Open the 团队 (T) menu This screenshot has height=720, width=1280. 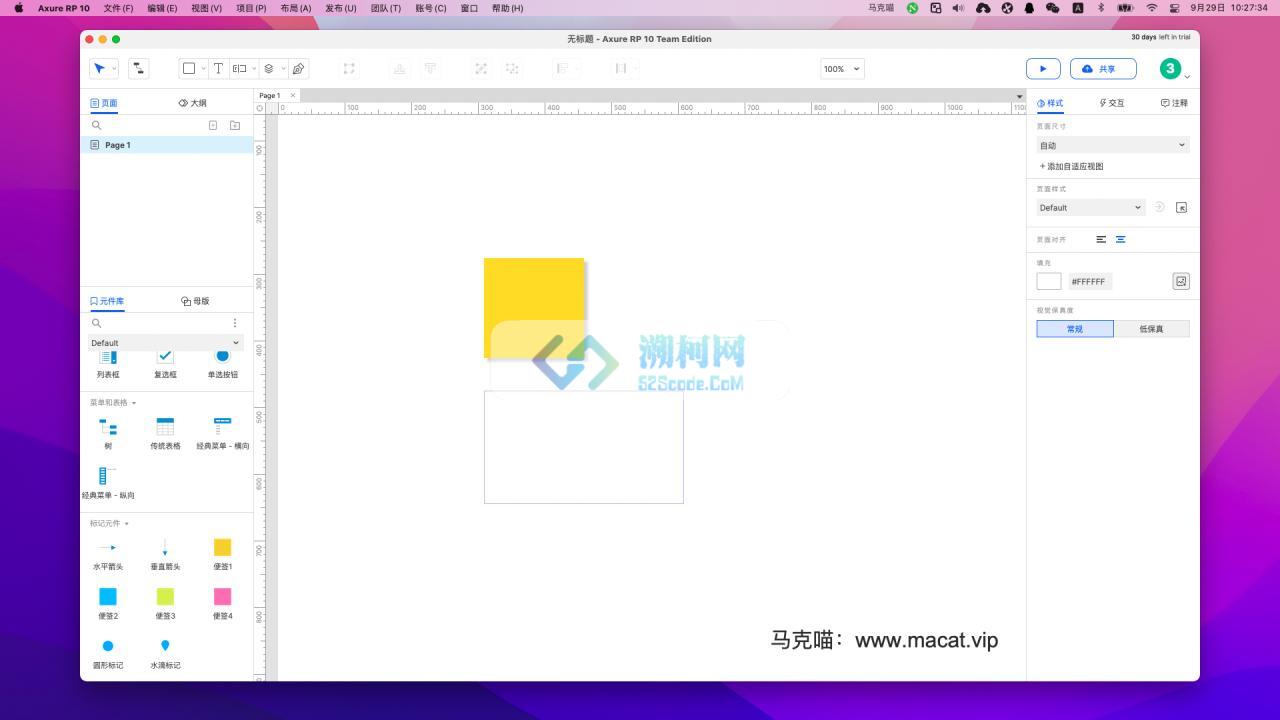click(385, 8)
